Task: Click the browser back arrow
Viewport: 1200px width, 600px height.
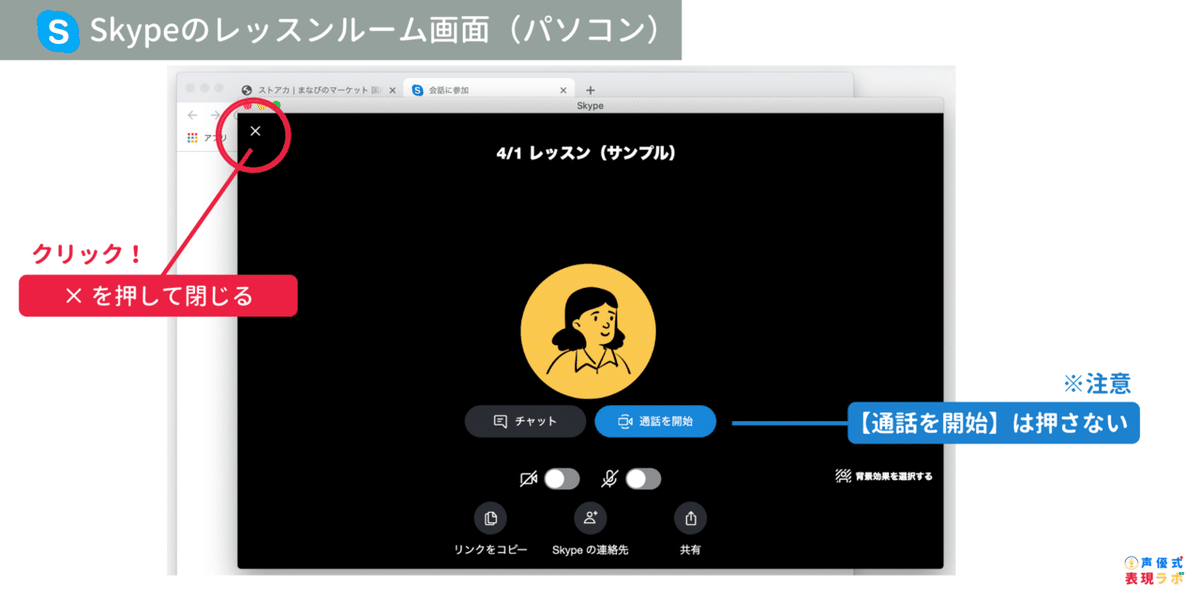Action: [191, 116]
